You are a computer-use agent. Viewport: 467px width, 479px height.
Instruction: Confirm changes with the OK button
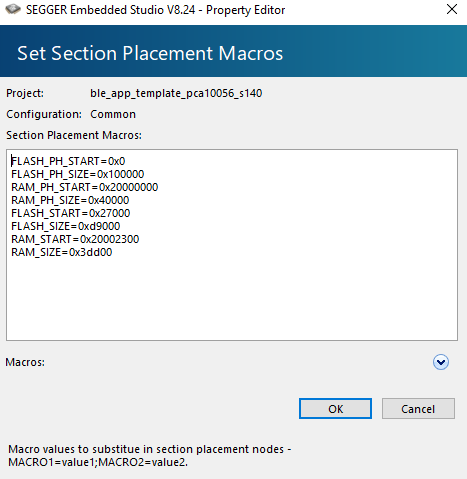[335, 409]
